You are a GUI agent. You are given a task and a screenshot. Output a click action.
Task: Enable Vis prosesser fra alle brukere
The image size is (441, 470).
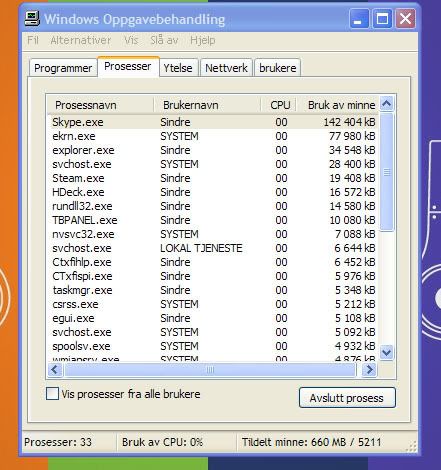coord(52,394)
